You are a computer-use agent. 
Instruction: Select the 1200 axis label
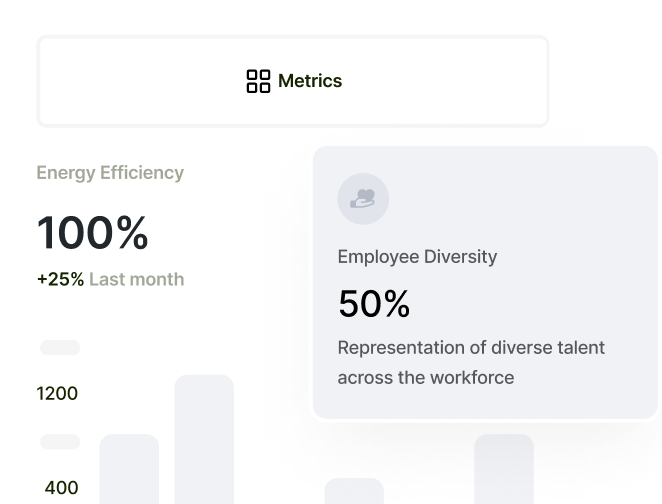pos(57,393)
